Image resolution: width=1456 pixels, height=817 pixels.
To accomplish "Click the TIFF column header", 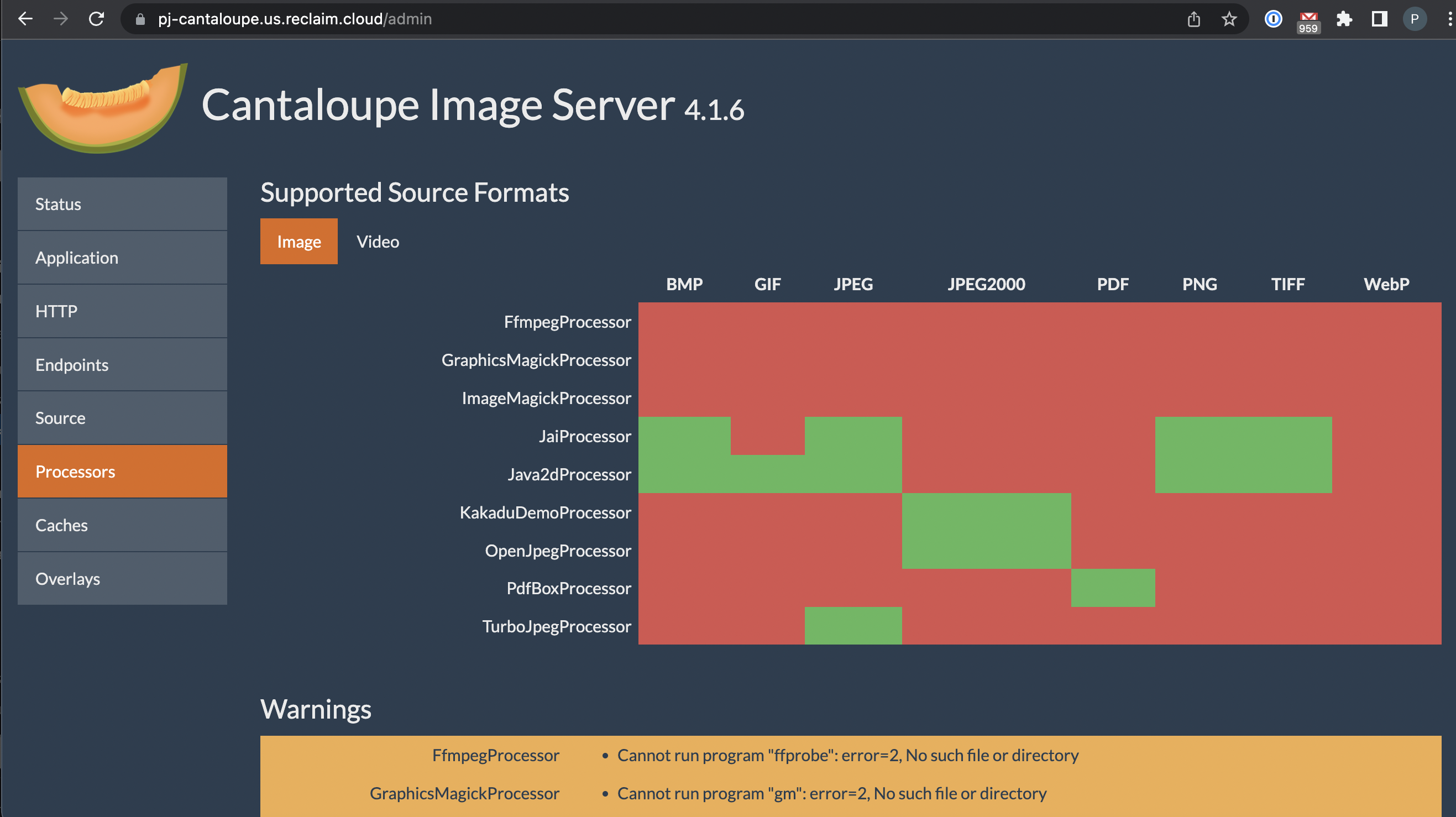I will 1287,284.
